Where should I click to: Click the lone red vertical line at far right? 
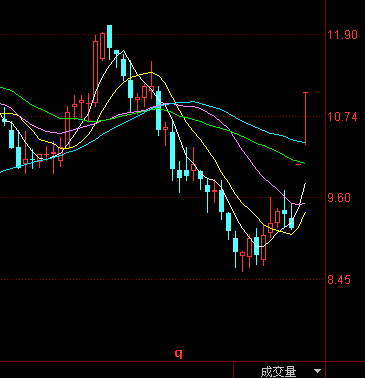click(x=305, y=118)
